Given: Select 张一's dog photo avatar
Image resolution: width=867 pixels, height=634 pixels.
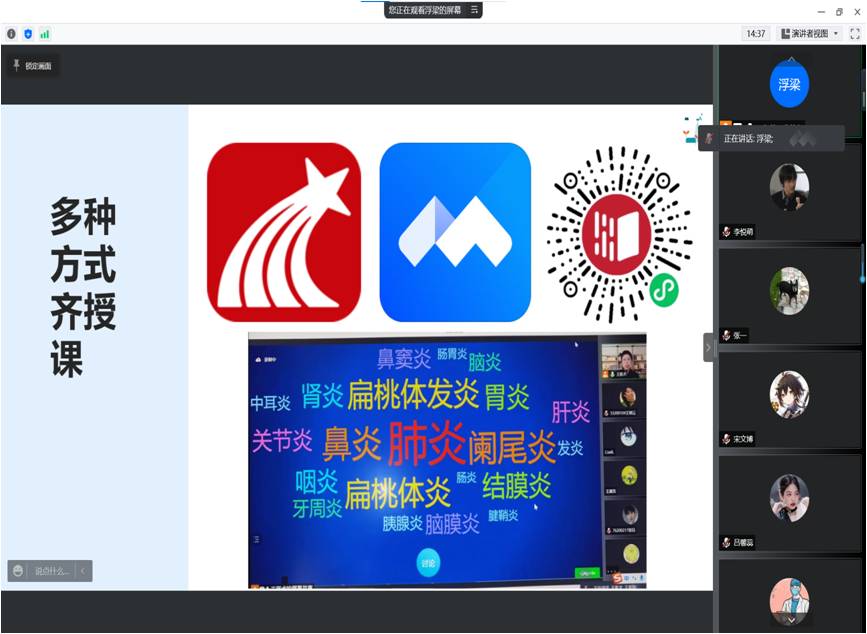Looking at the screenshot, I should coord(789,291).
